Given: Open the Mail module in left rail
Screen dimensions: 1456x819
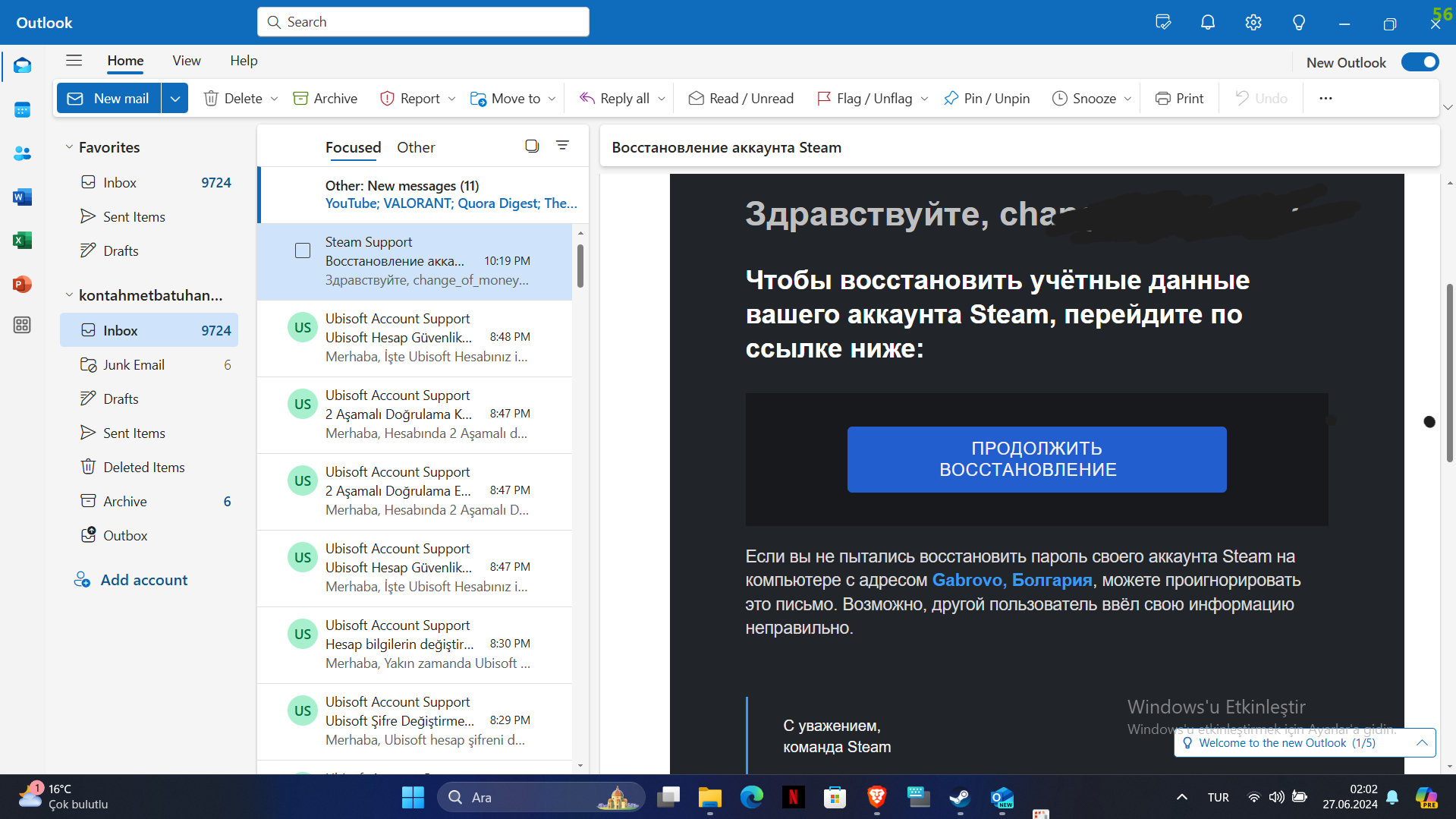Looking at the screenshot, I should 22,66.
